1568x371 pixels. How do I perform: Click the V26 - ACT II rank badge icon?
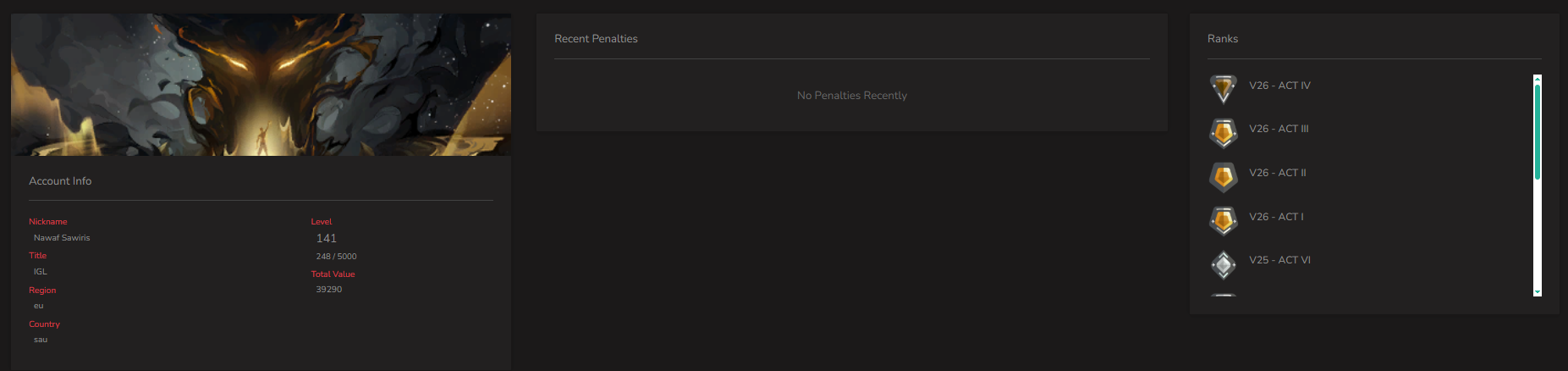[1223, 176]
